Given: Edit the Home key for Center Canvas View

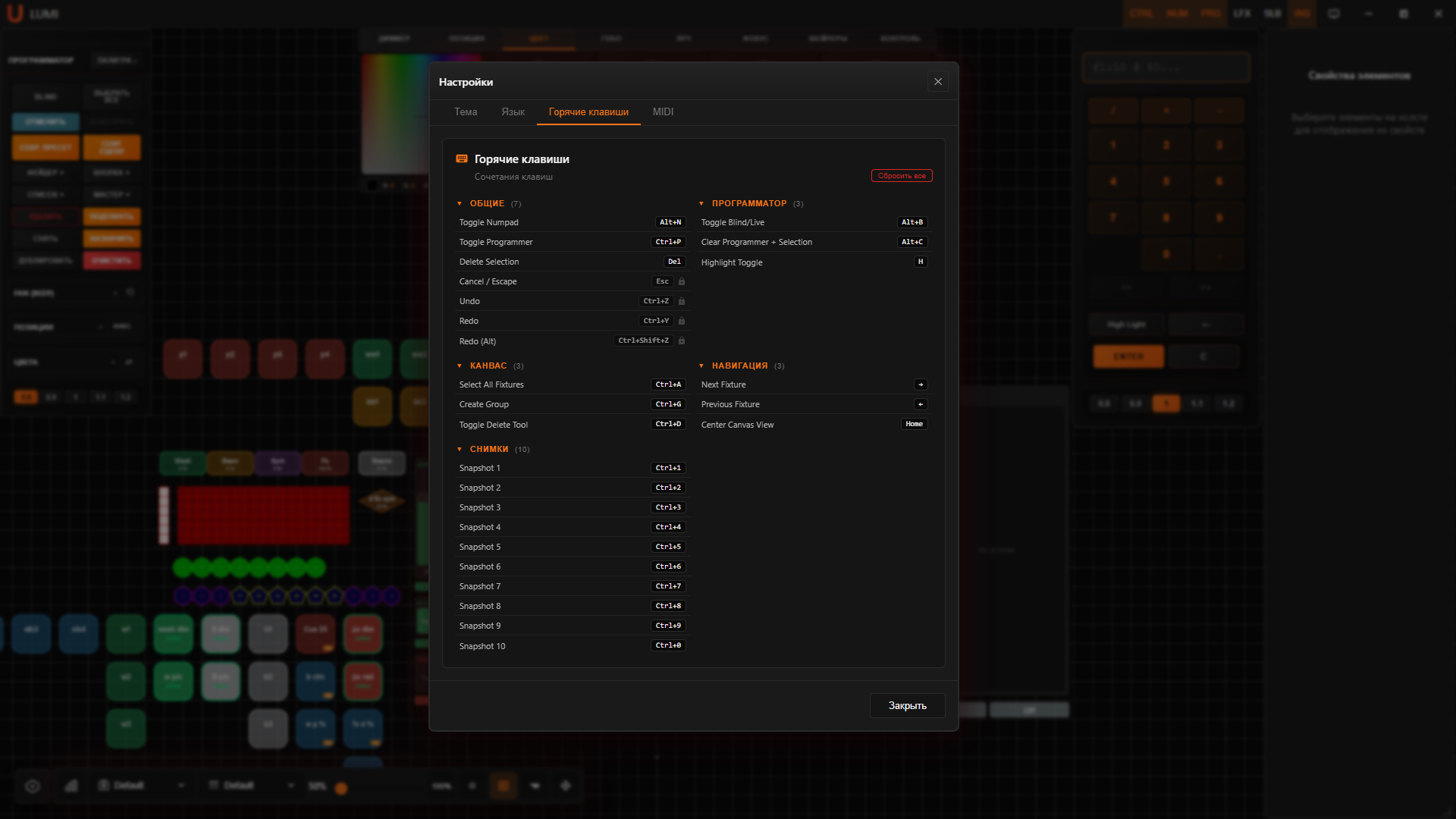Looking at the screenshot, I should tap(914, 424).
